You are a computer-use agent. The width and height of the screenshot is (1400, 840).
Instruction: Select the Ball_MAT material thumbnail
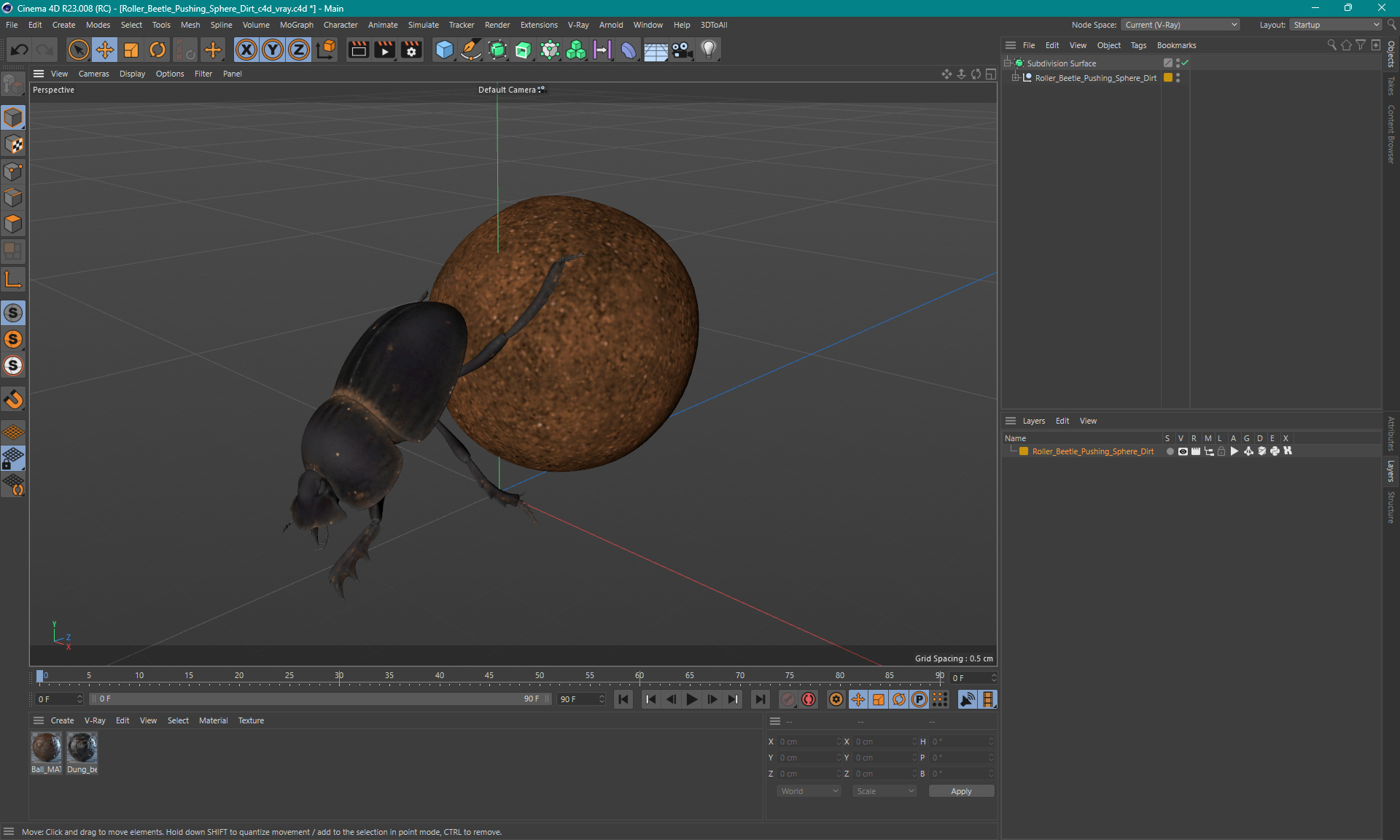coord(46,749)
